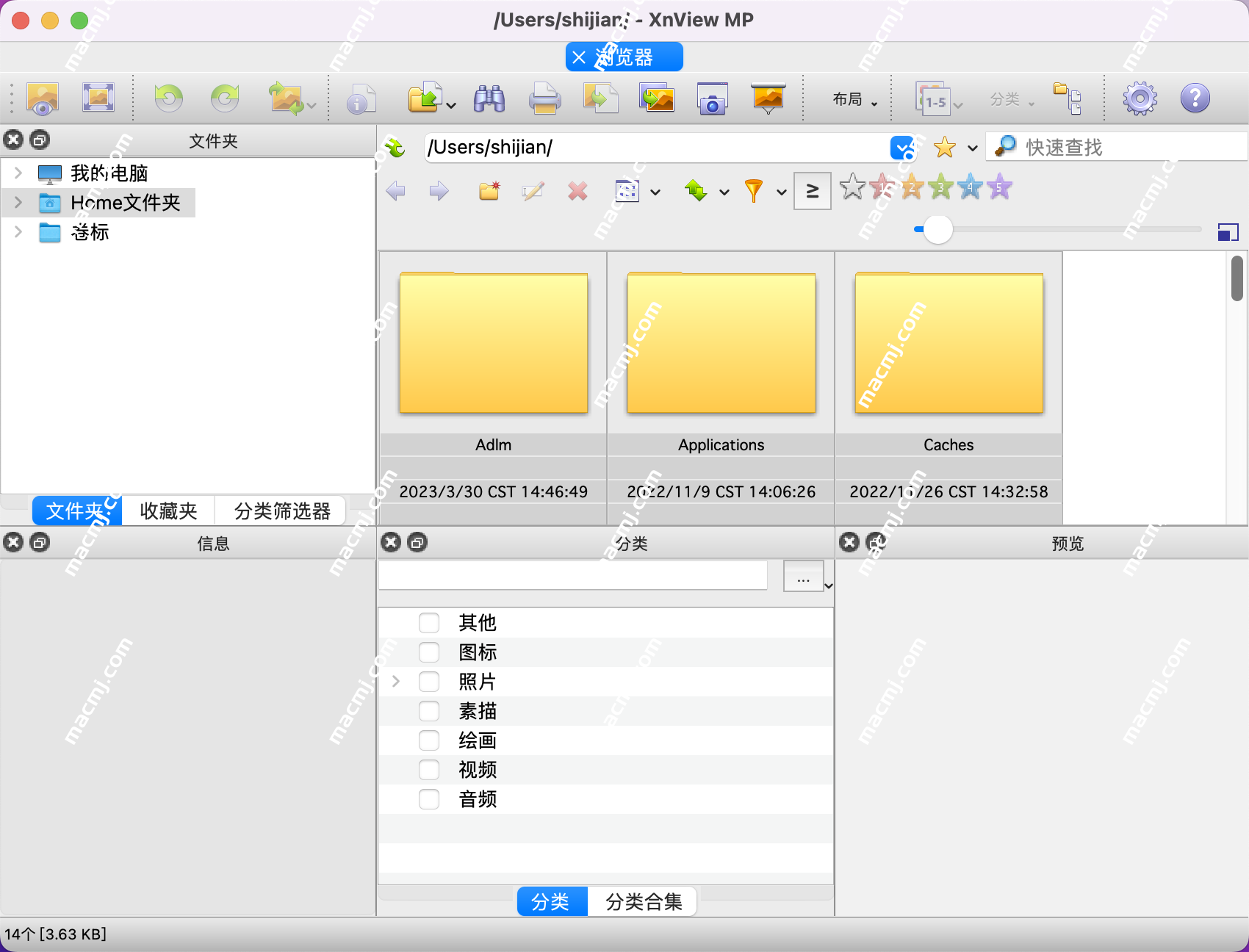Filter by the purple 5-star rating
1249x952 pixels.
(999, 187)
